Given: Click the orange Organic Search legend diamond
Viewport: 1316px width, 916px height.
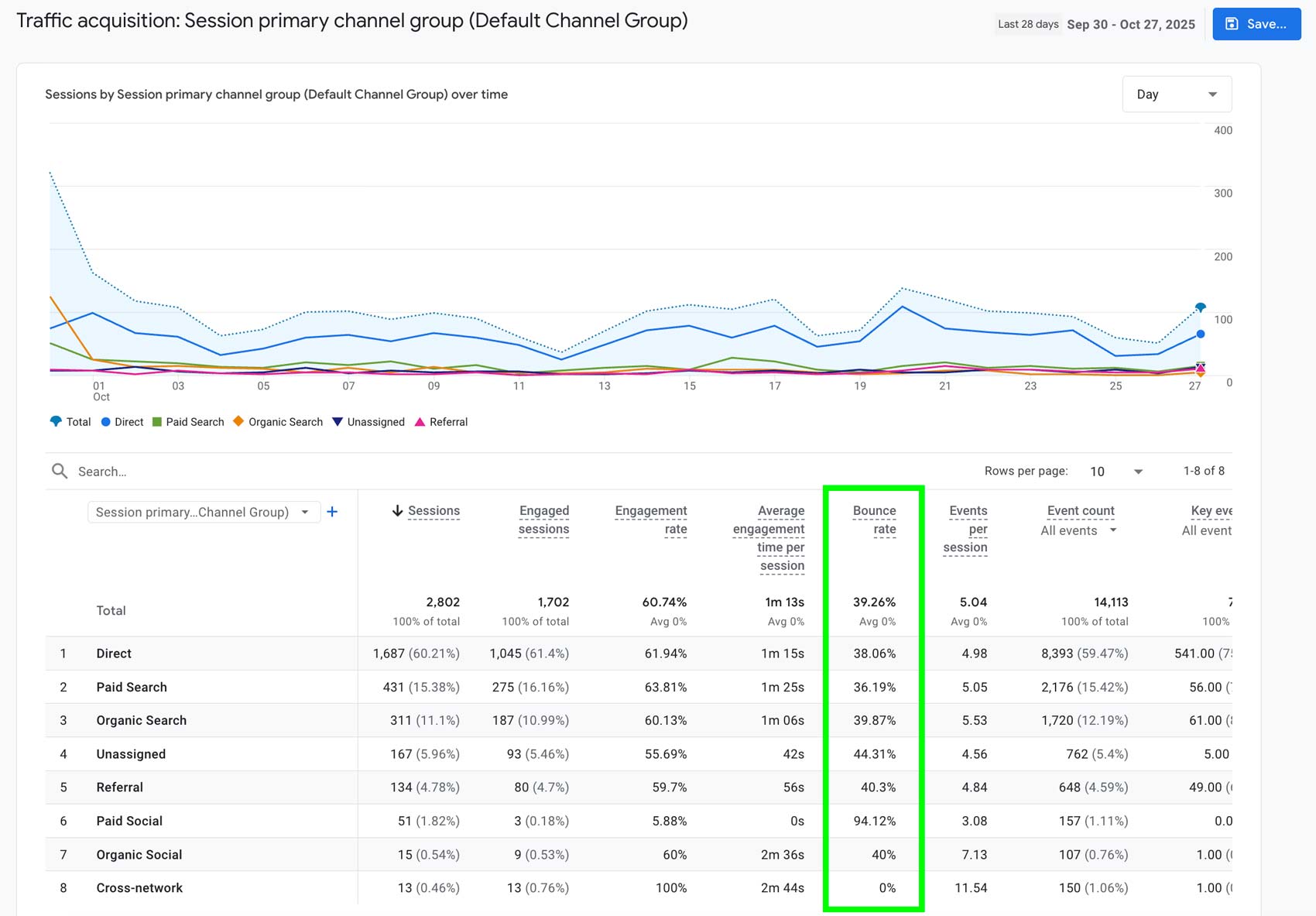Looking at the screenshot, I should [238, 421].
